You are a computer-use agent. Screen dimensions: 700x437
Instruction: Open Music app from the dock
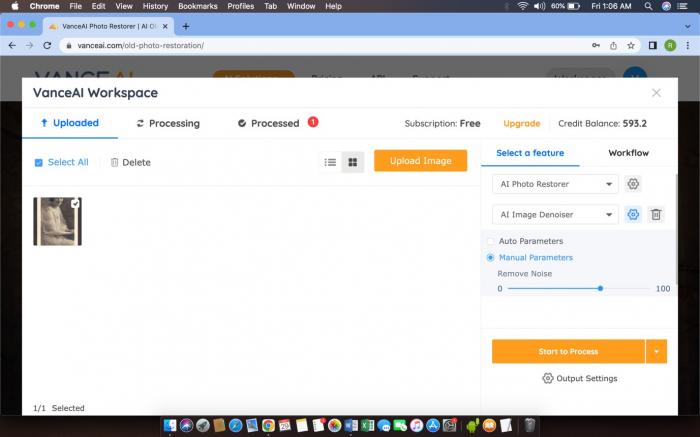(x=417, y=425)
